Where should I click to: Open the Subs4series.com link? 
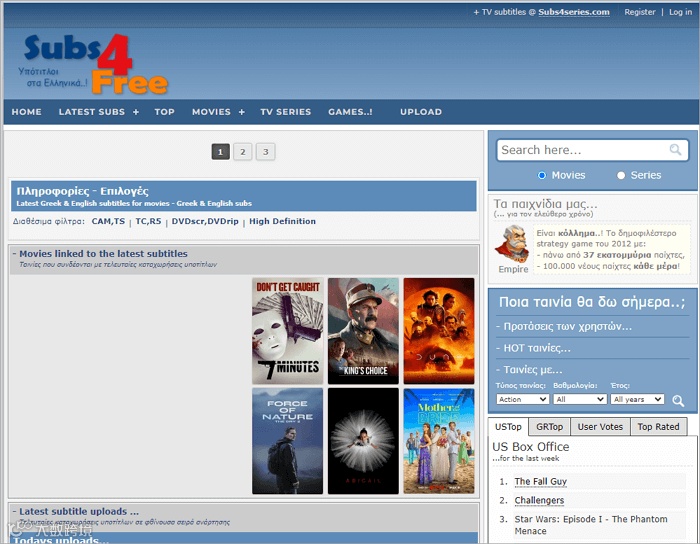click(574, 12)
